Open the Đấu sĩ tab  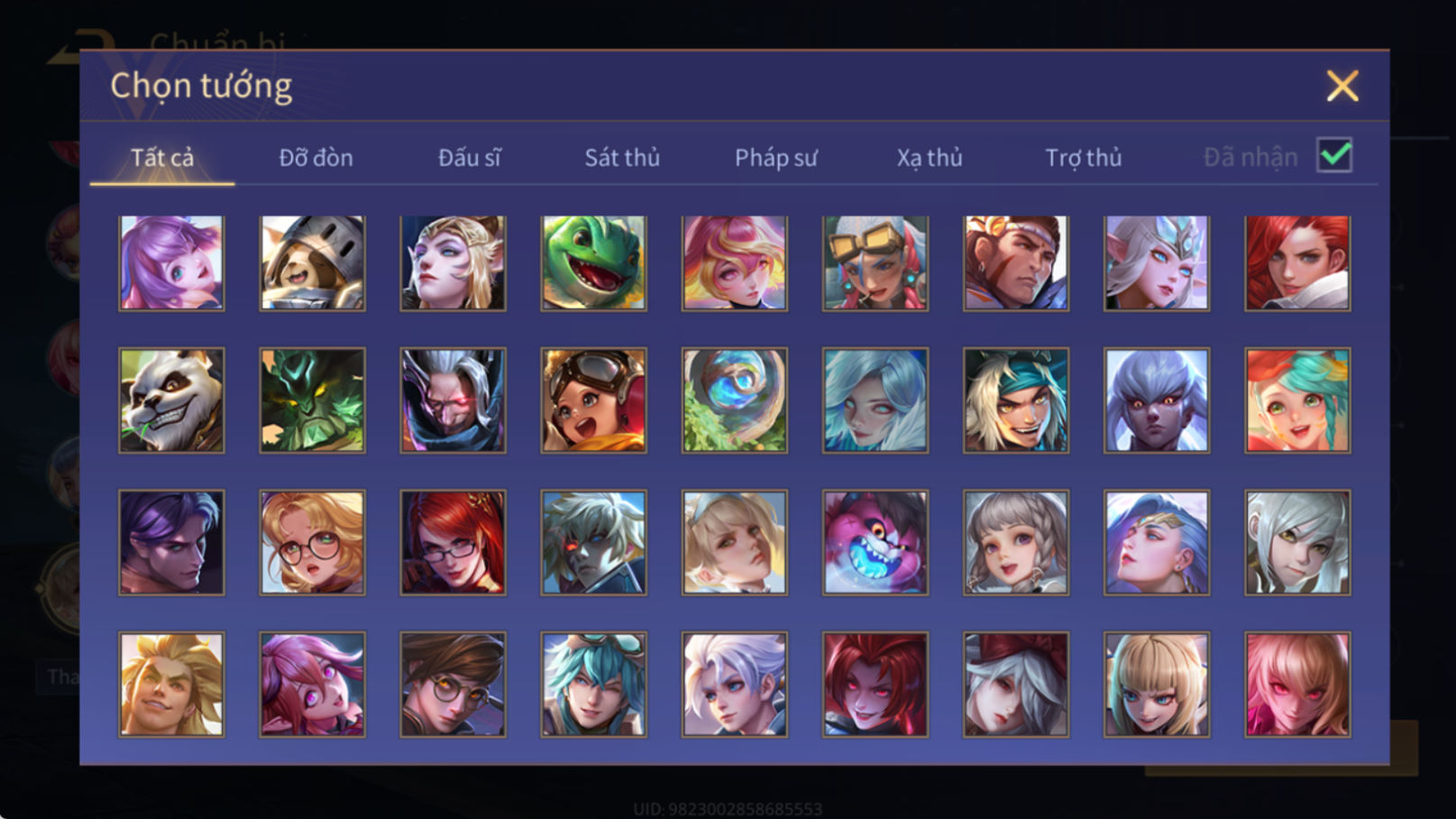click(469, 158)
